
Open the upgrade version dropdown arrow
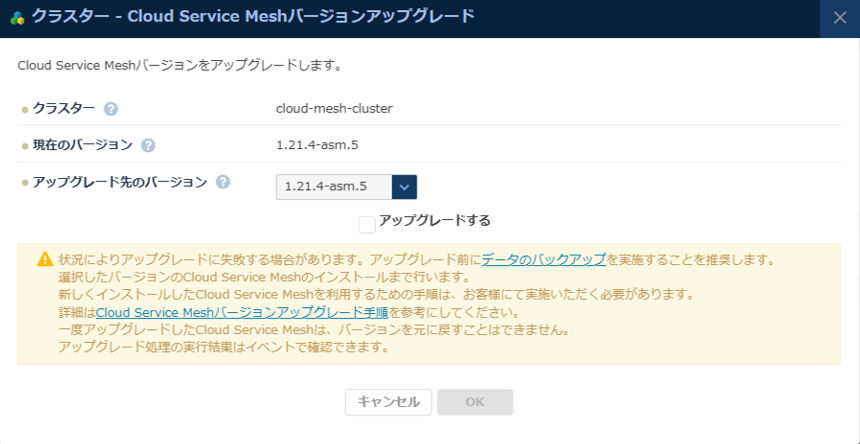click(x=405, y=187)
